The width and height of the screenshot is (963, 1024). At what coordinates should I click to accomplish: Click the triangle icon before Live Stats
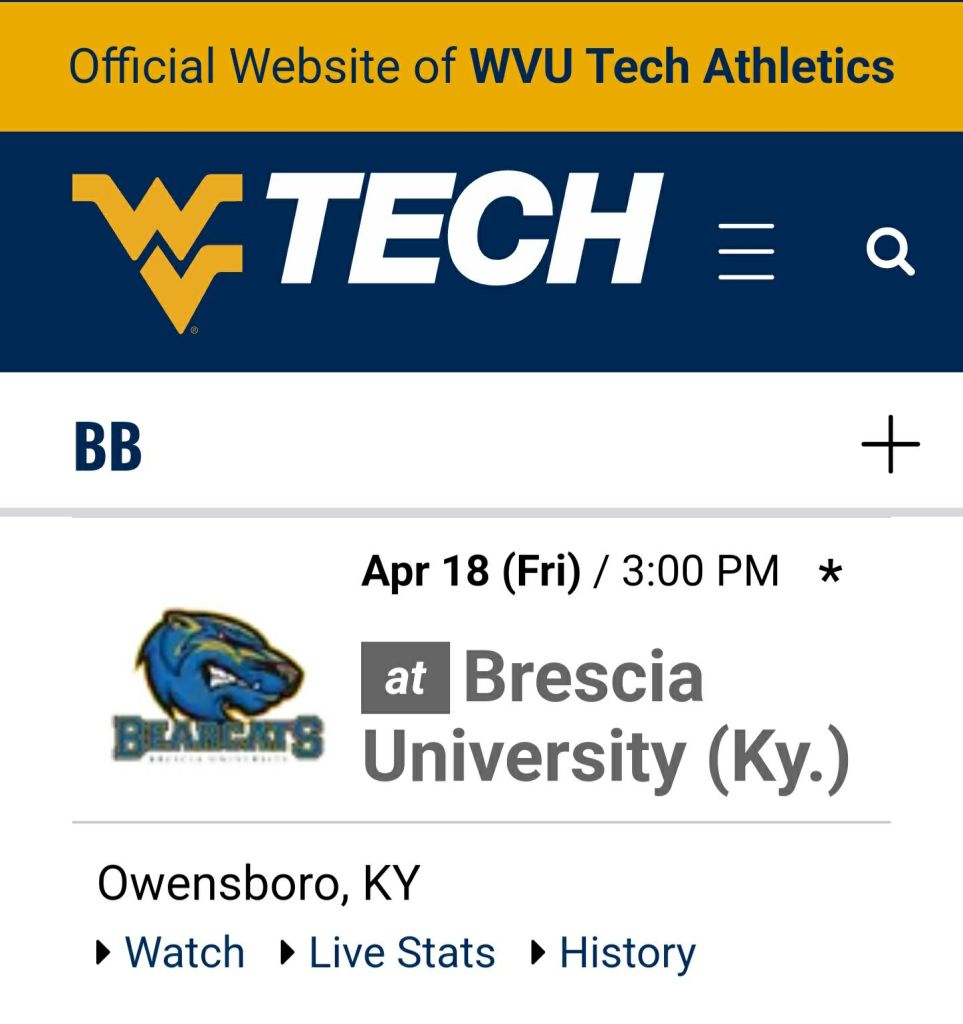click(x=288, y=953)
